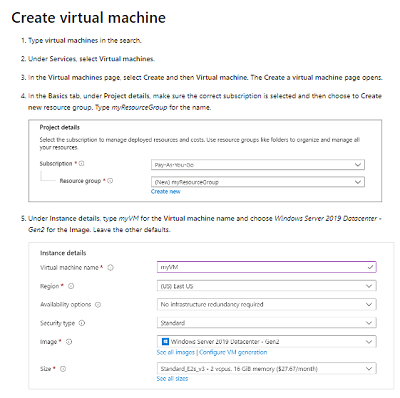
Task: Click the checkmark in the VM name field
Action: pos(370,267)
